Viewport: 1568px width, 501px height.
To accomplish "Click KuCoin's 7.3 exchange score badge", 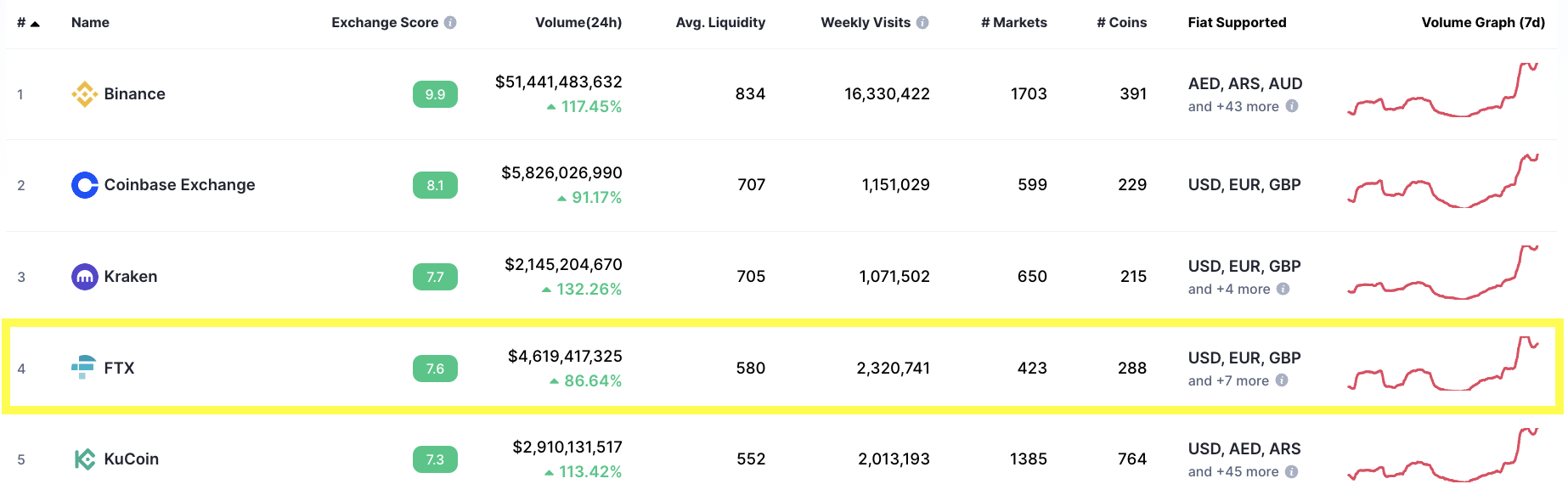I will point(435,459).
